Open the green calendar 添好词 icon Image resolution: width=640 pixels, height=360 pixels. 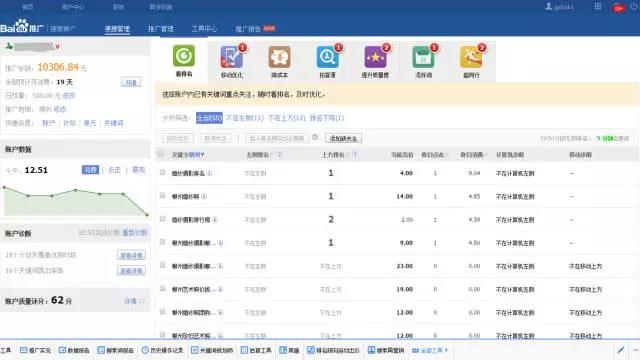click(423, 57)
